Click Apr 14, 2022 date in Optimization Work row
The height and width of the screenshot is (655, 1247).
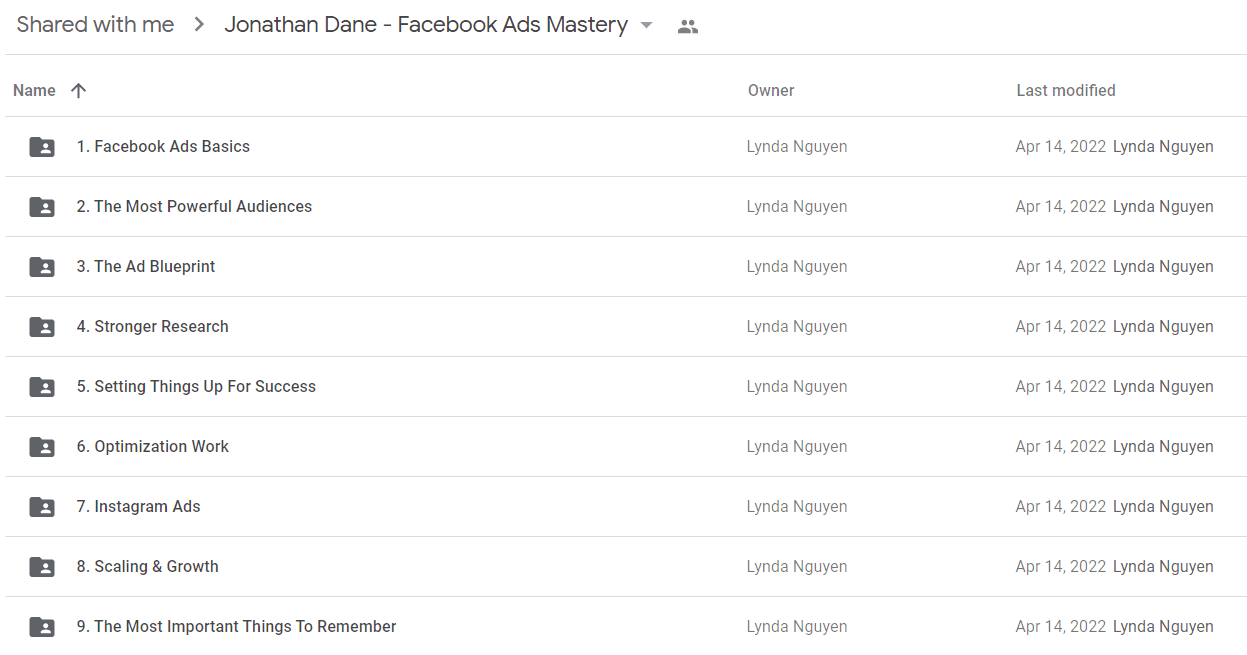pos(1061,446)
